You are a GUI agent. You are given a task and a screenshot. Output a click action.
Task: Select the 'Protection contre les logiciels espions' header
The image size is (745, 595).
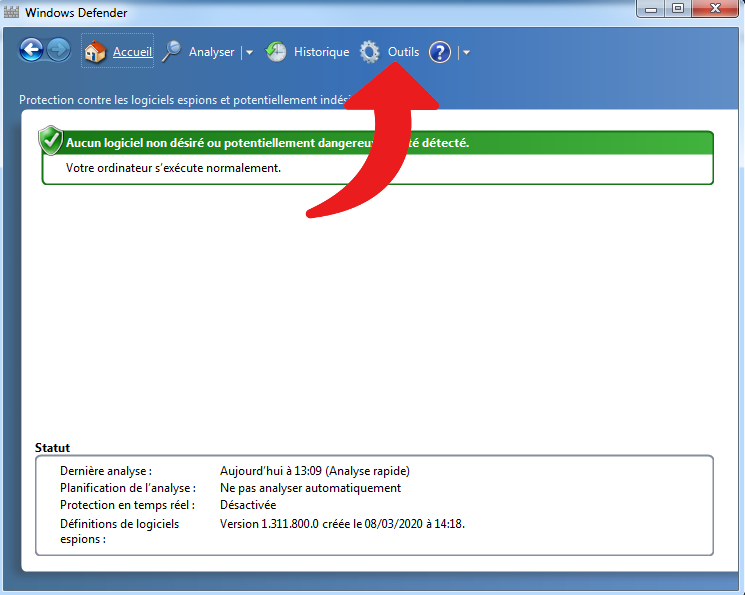183,100
